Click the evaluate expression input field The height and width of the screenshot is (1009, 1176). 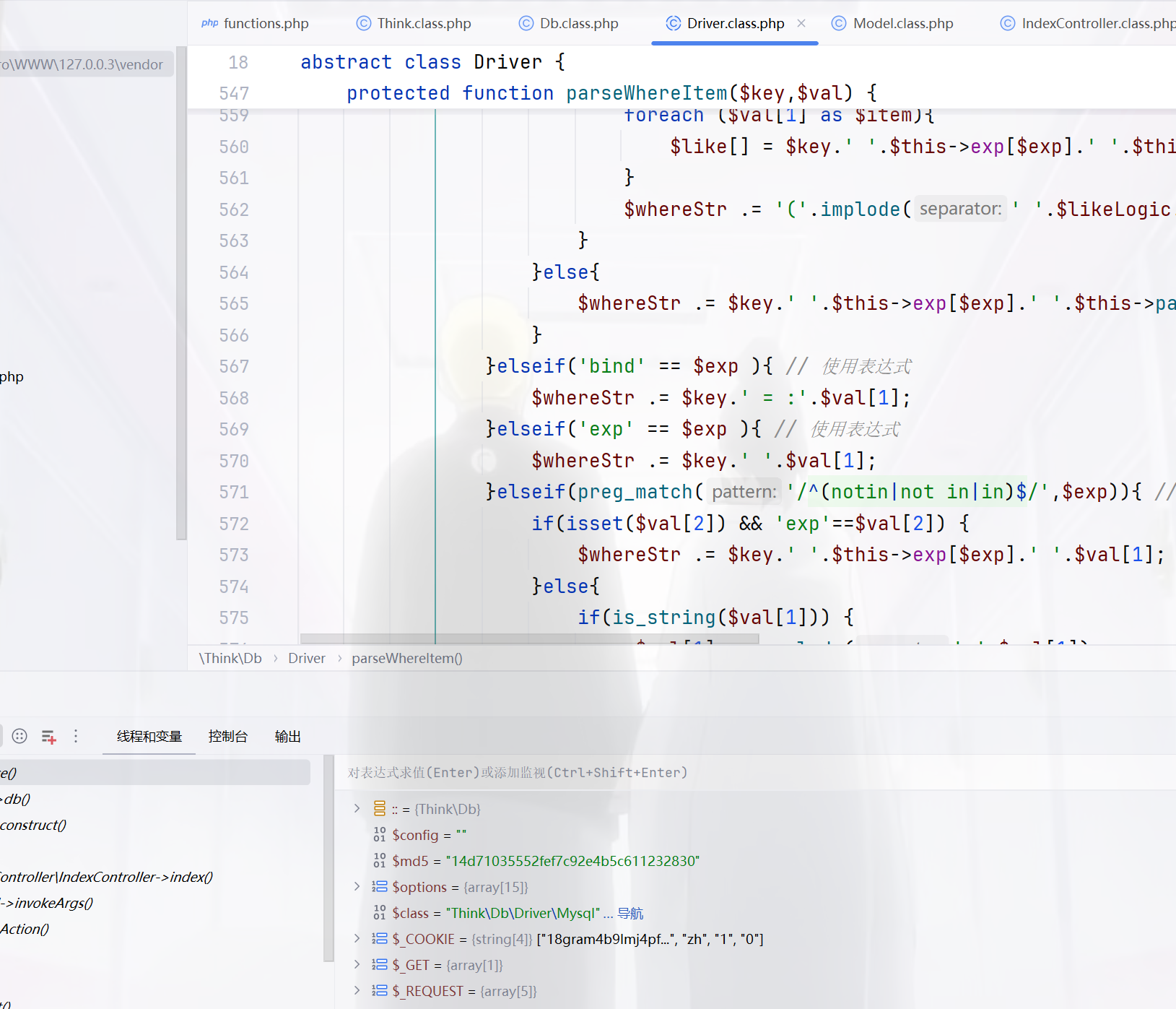coord(722,773)
